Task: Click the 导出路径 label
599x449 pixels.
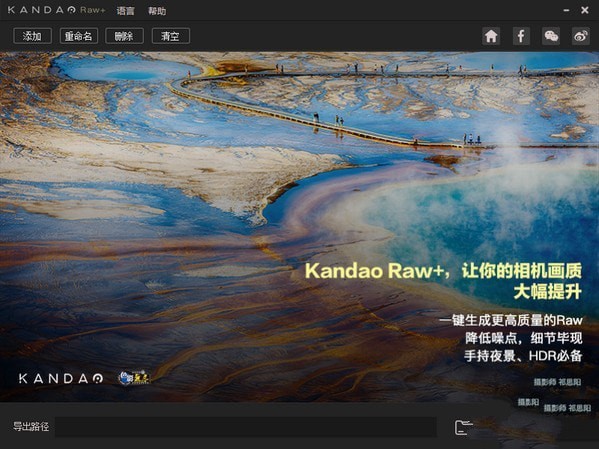Action: point(31,426)
